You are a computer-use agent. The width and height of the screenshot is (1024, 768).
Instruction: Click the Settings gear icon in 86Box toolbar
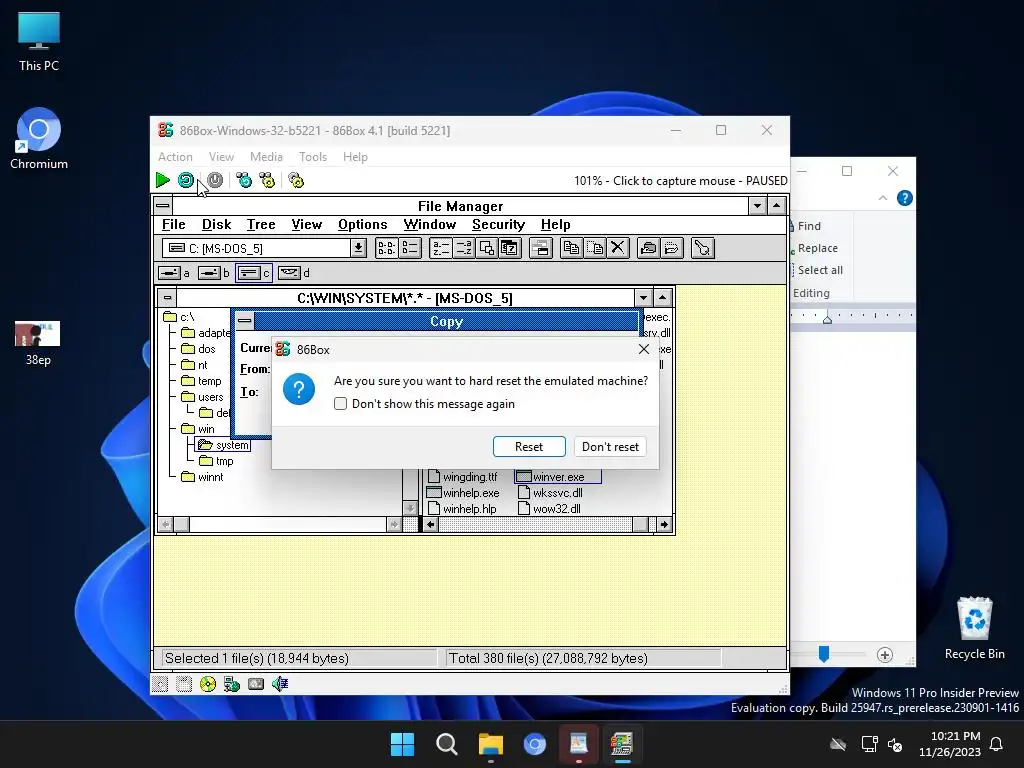296,180
